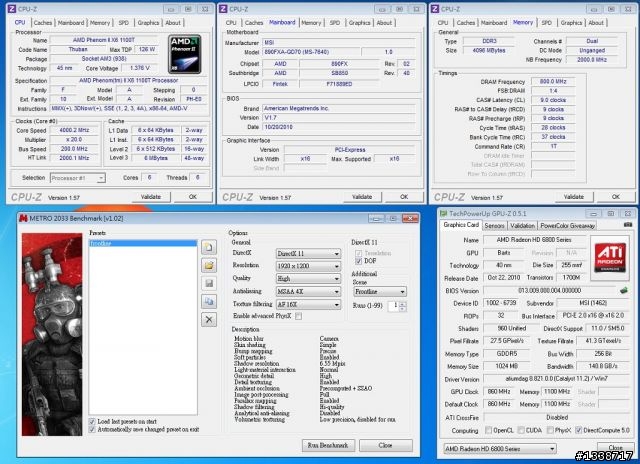The height and width of the screenshot is (464, 640).
Task: Toggle the DOF checkbox
Action: pyautogui.click(x=358, y=261)
